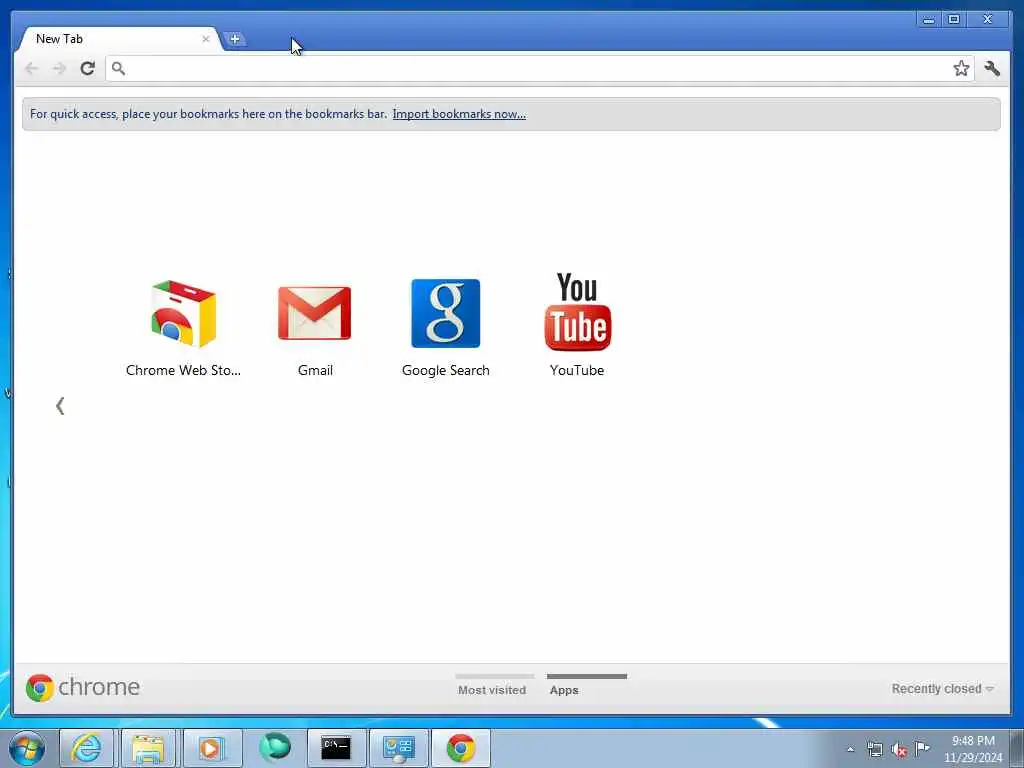Open the green globe taskbar app
Viewport: 1024px width, 768px height.
[x=275, y=748]
